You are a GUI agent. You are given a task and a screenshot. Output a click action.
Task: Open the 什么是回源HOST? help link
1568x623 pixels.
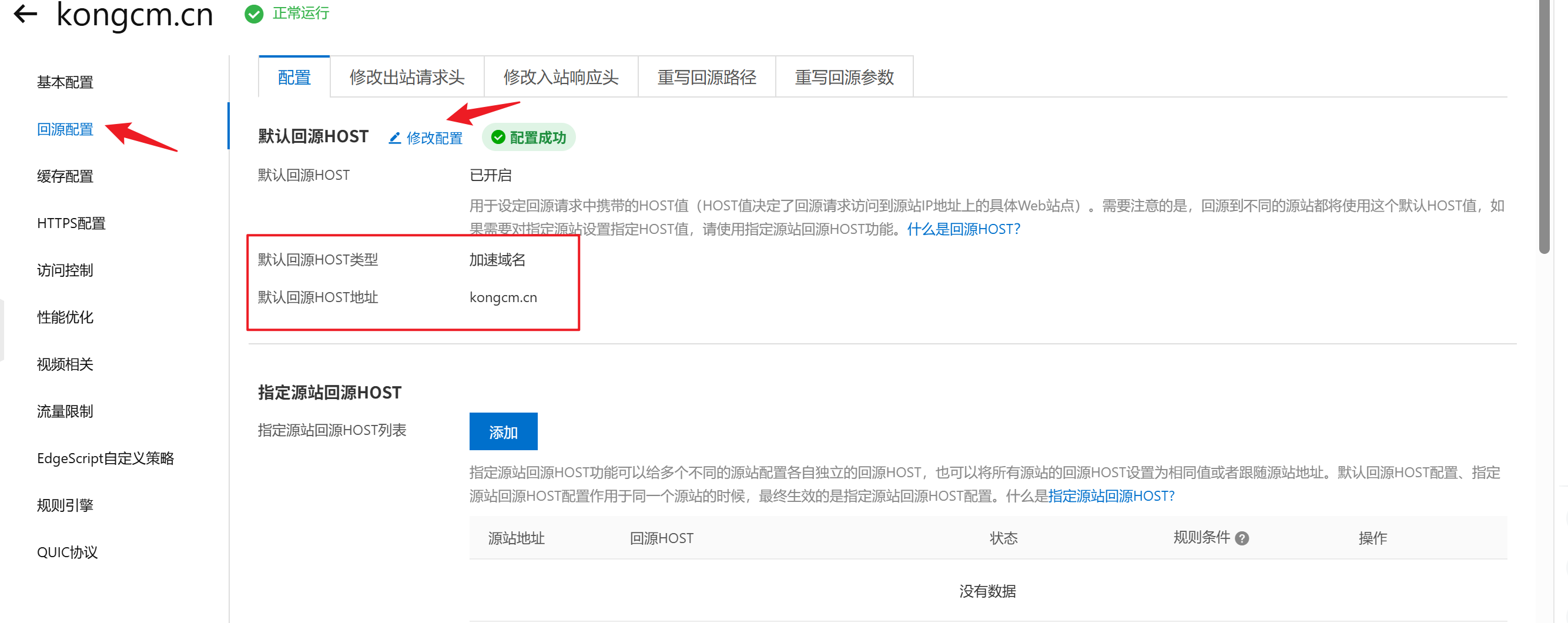(x=963, y=229)
